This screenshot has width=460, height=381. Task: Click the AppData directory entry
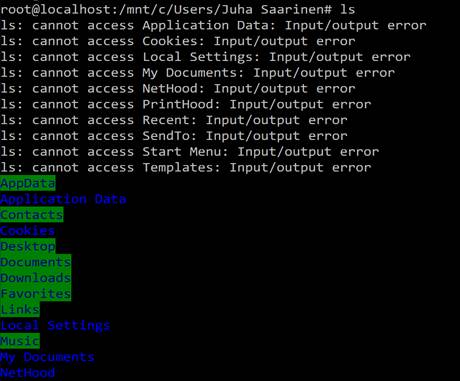point(28,183)
